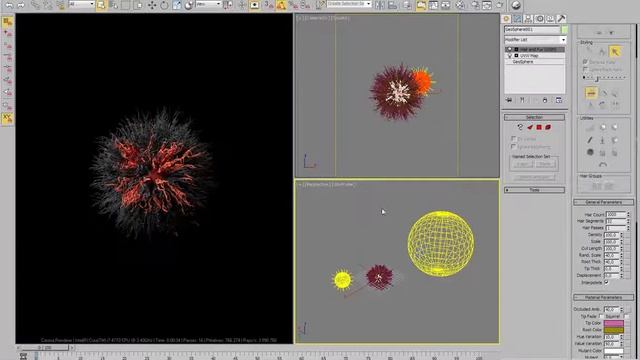
Task: Toggle XY axis constraint on left toolbar
Action: click(x=7, y=118)
